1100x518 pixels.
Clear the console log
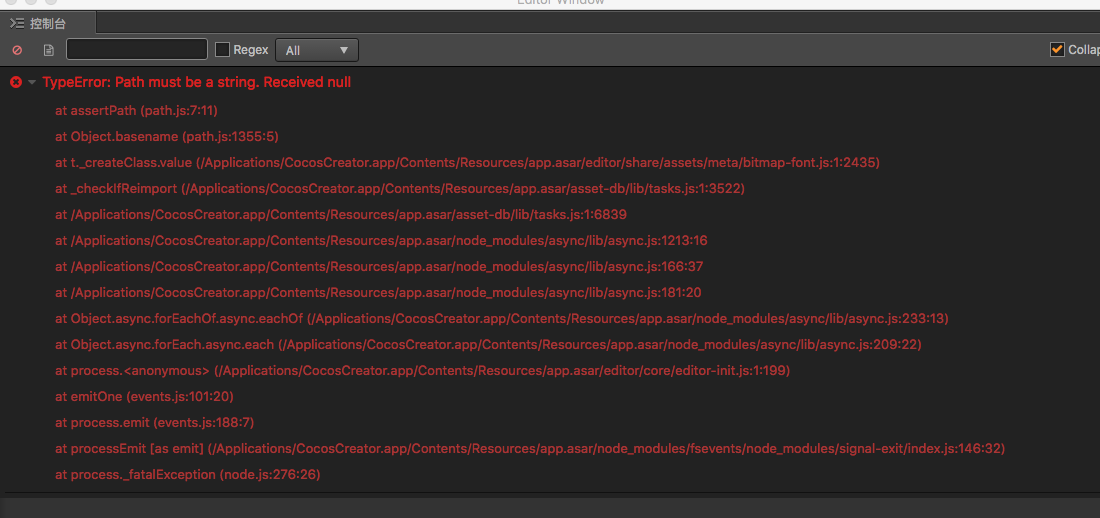pos(17,50)
